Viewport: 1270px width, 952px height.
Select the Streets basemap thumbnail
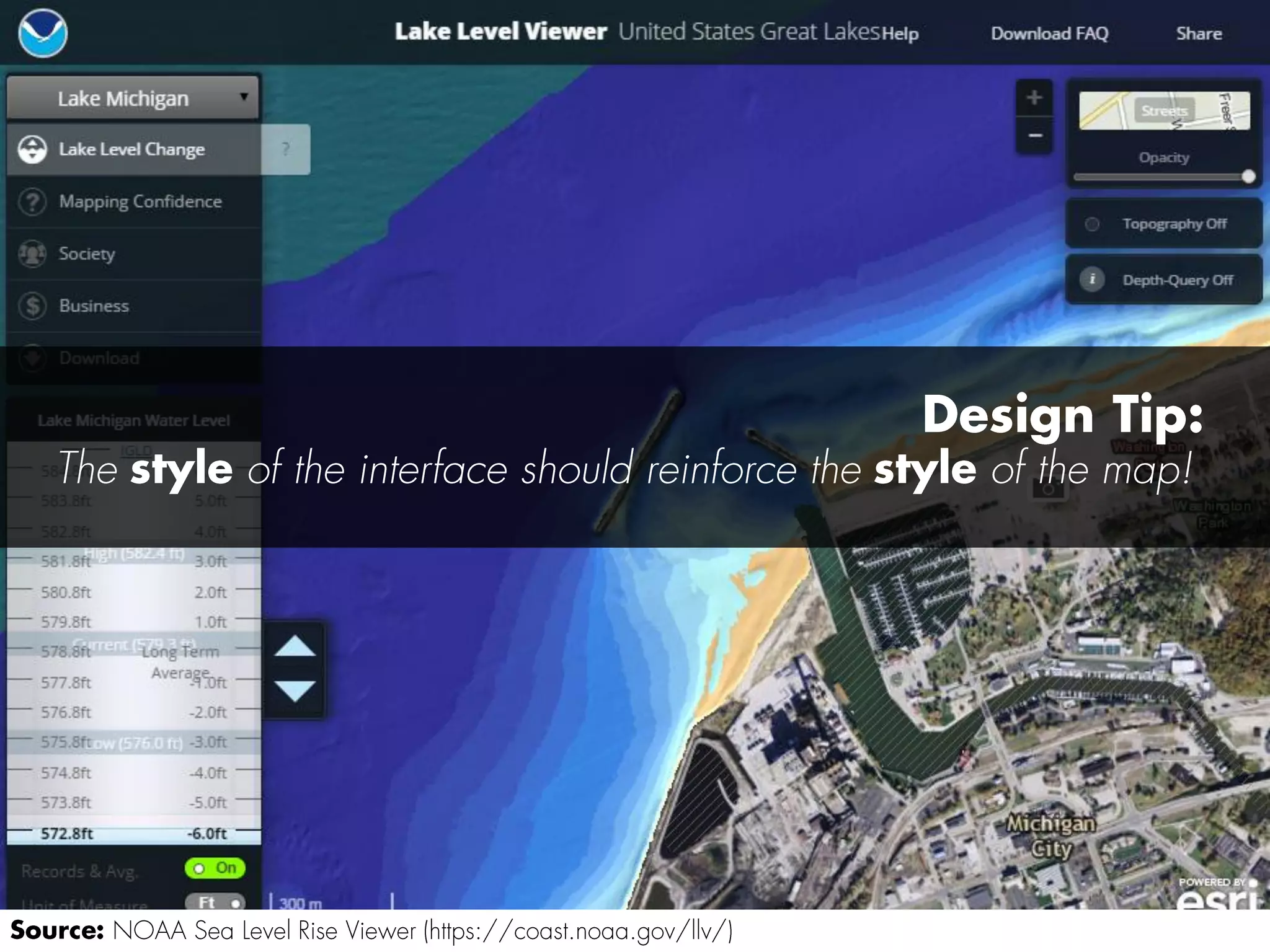[1164, 111]
